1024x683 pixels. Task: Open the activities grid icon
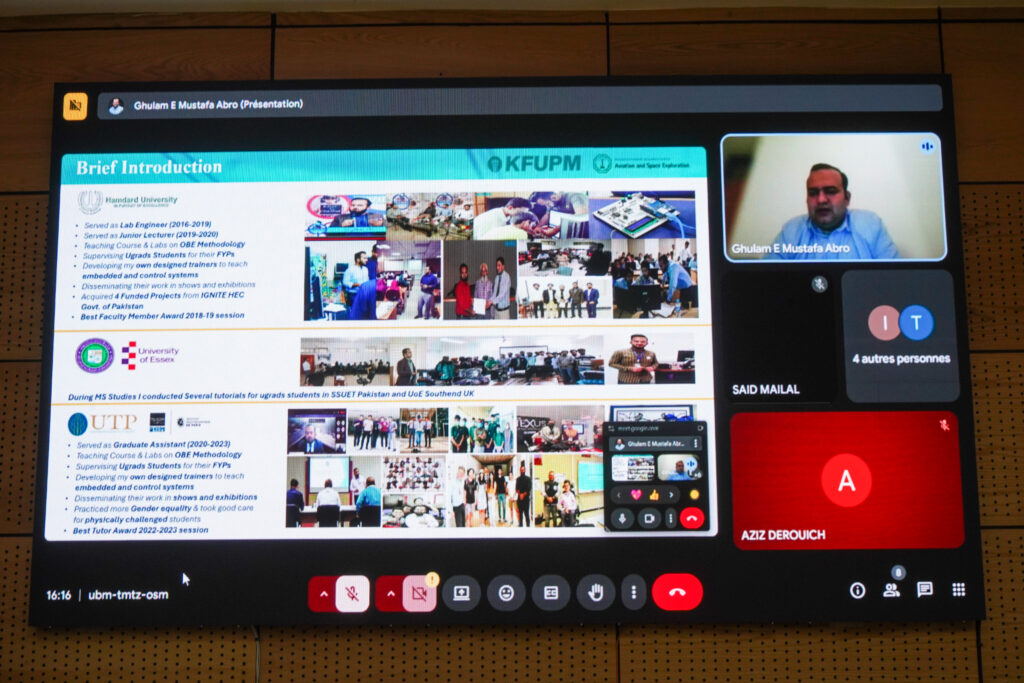click(959, 590)
